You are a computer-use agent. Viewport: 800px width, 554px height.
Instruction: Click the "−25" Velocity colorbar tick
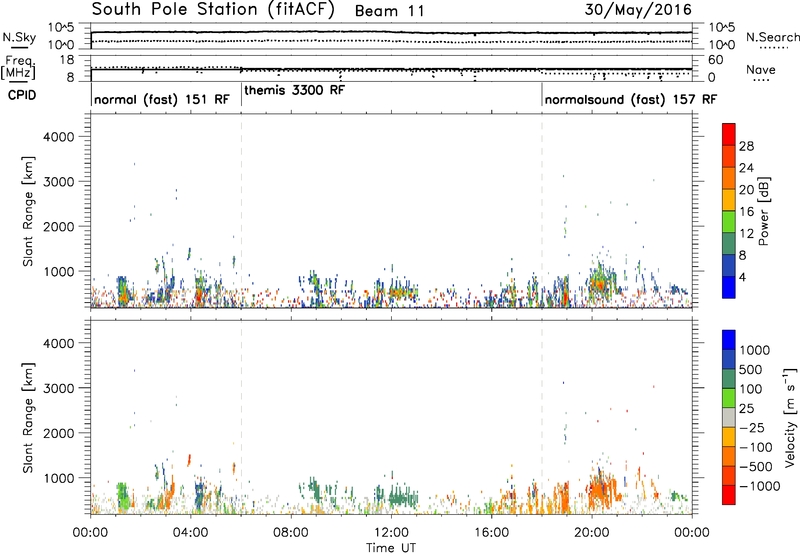pyautogui.click(x=752, y=428)
